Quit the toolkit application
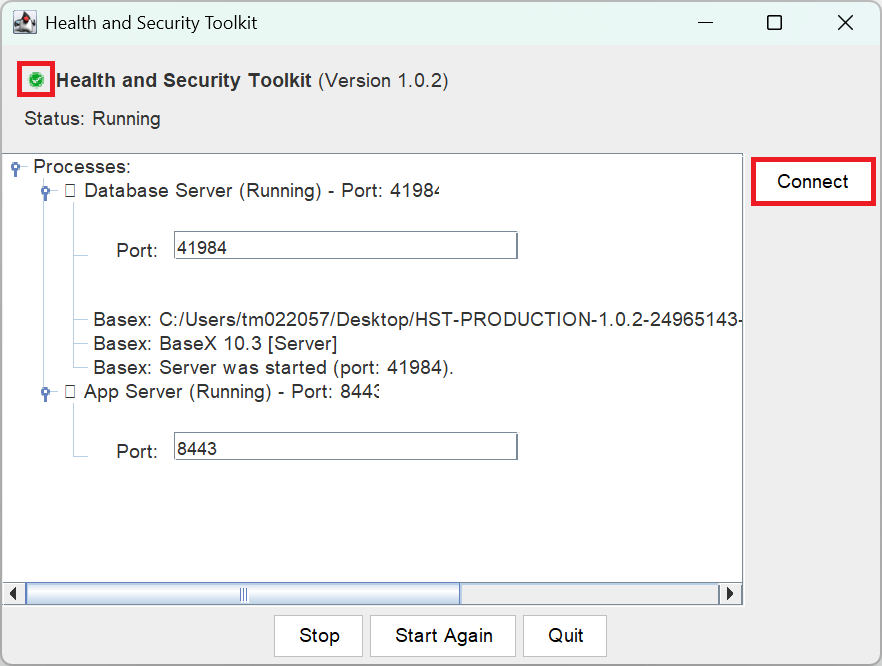Image resolution: width=882 pixels, height=666 pixels. coord(565,635)
